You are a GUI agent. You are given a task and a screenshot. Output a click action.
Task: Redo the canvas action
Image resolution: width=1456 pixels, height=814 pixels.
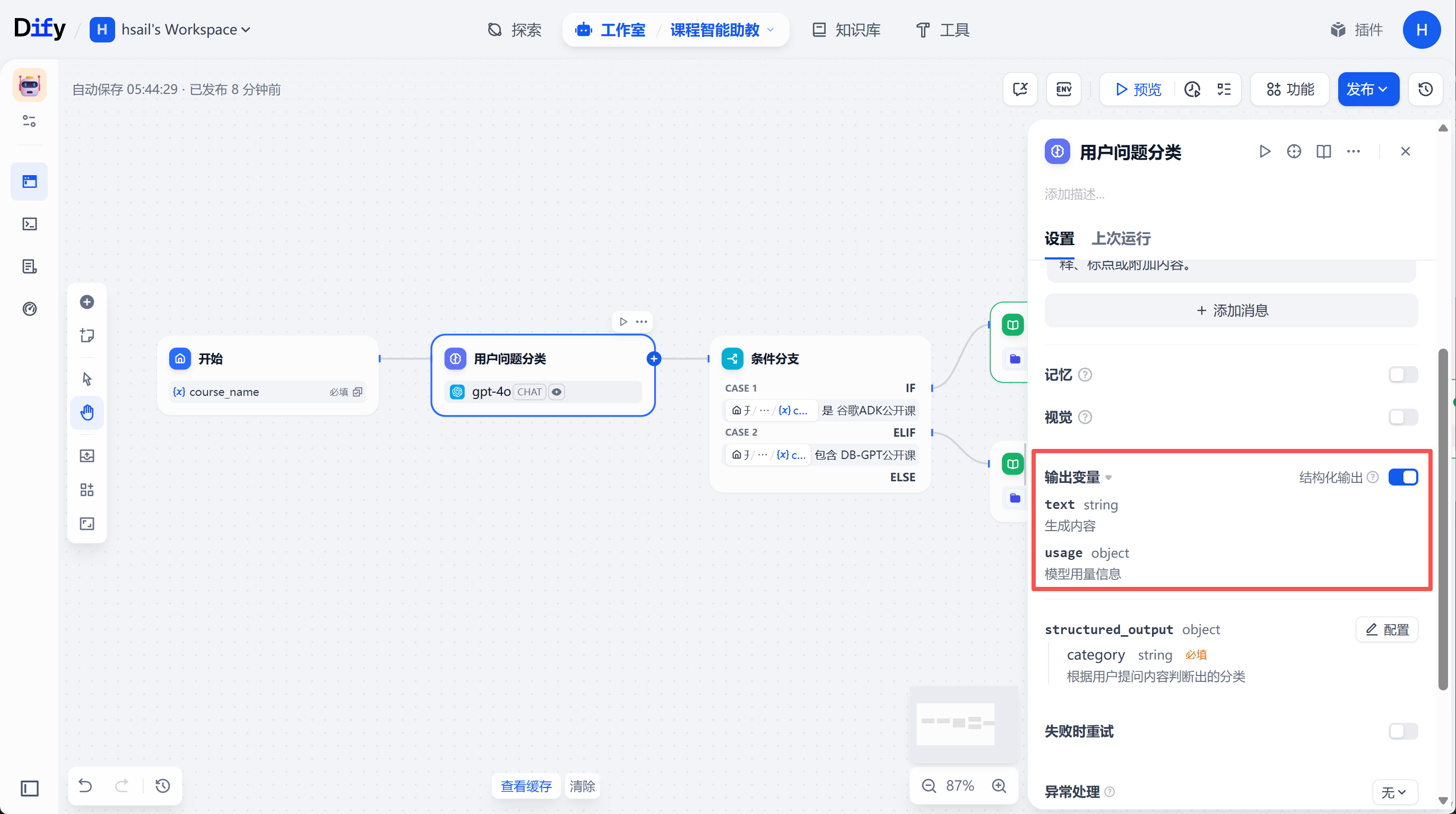[x=122, y=785]
